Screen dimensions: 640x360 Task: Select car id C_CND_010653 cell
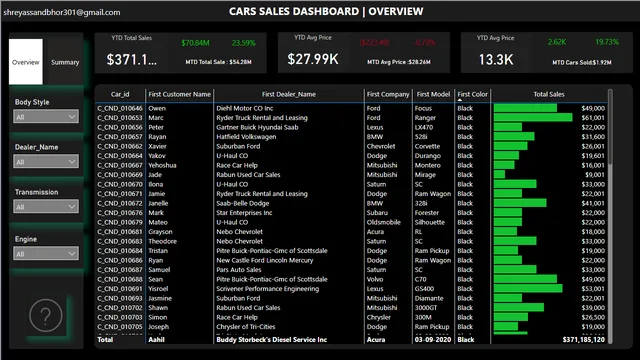(120, 118)
